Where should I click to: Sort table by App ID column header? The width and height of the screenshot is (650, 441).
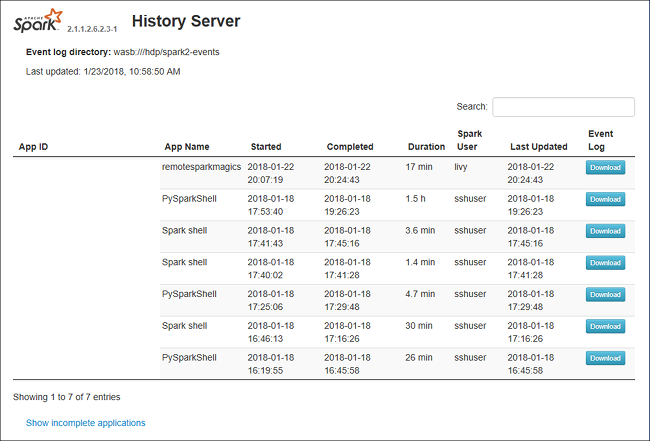pos(33,147)
